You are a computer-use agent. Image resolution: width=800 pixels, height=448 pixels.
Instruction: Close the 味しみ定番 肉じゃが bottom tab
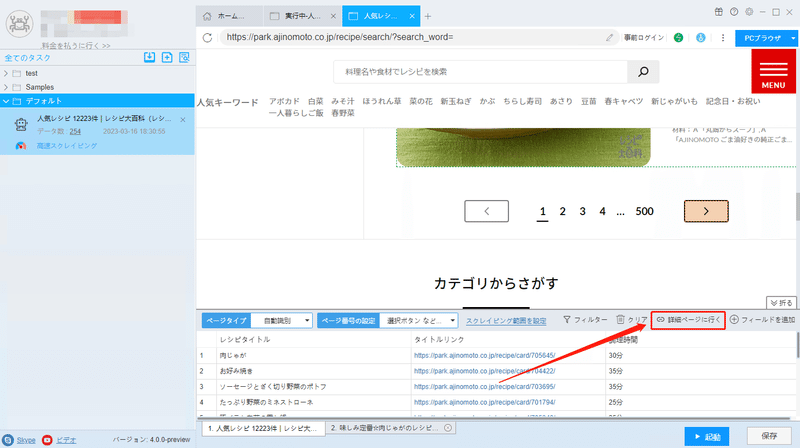coord(448,428)
